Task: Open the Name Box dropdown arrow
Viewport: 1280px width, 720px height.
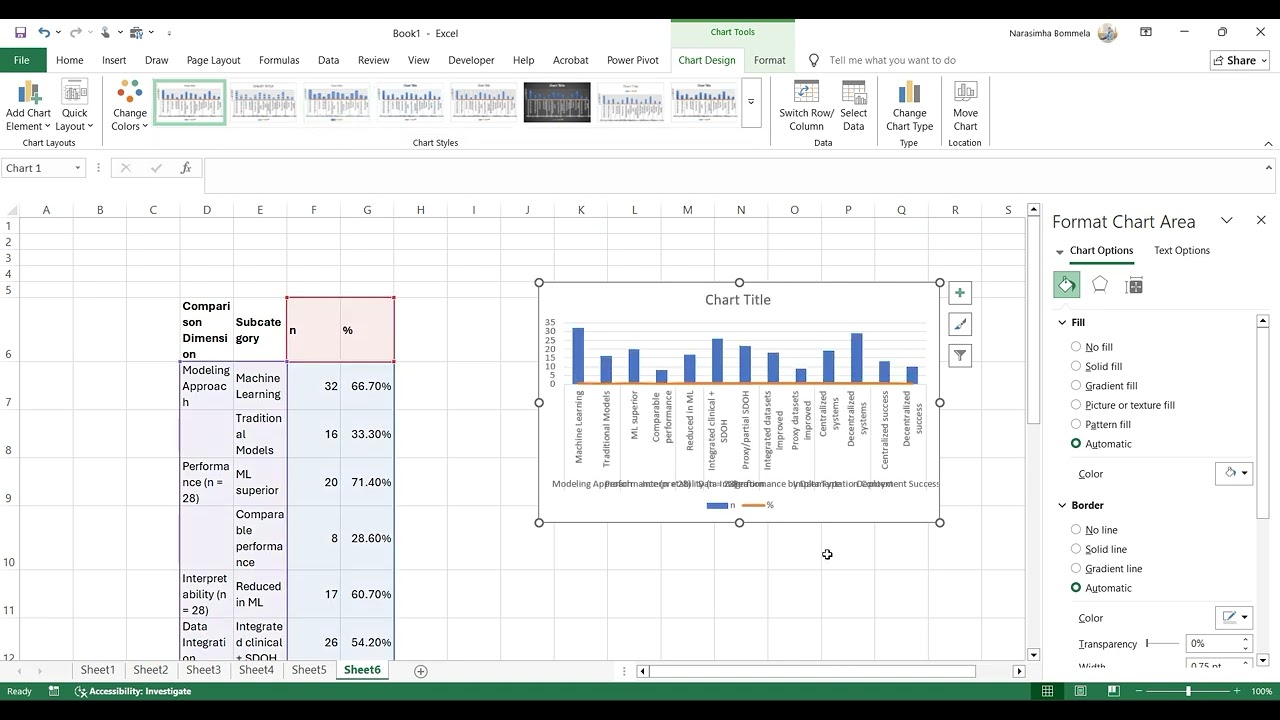Action: (77, 168)
